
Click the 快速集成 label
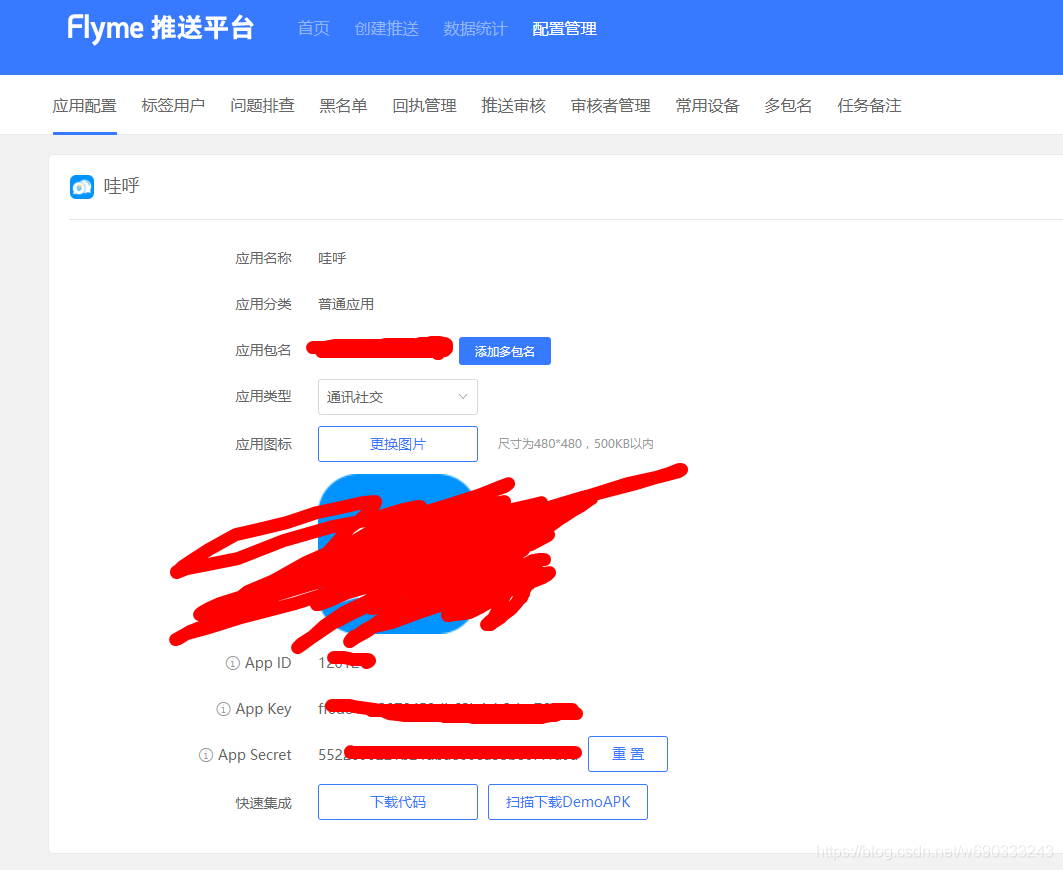pyautogui.click(x=263, y=804)
